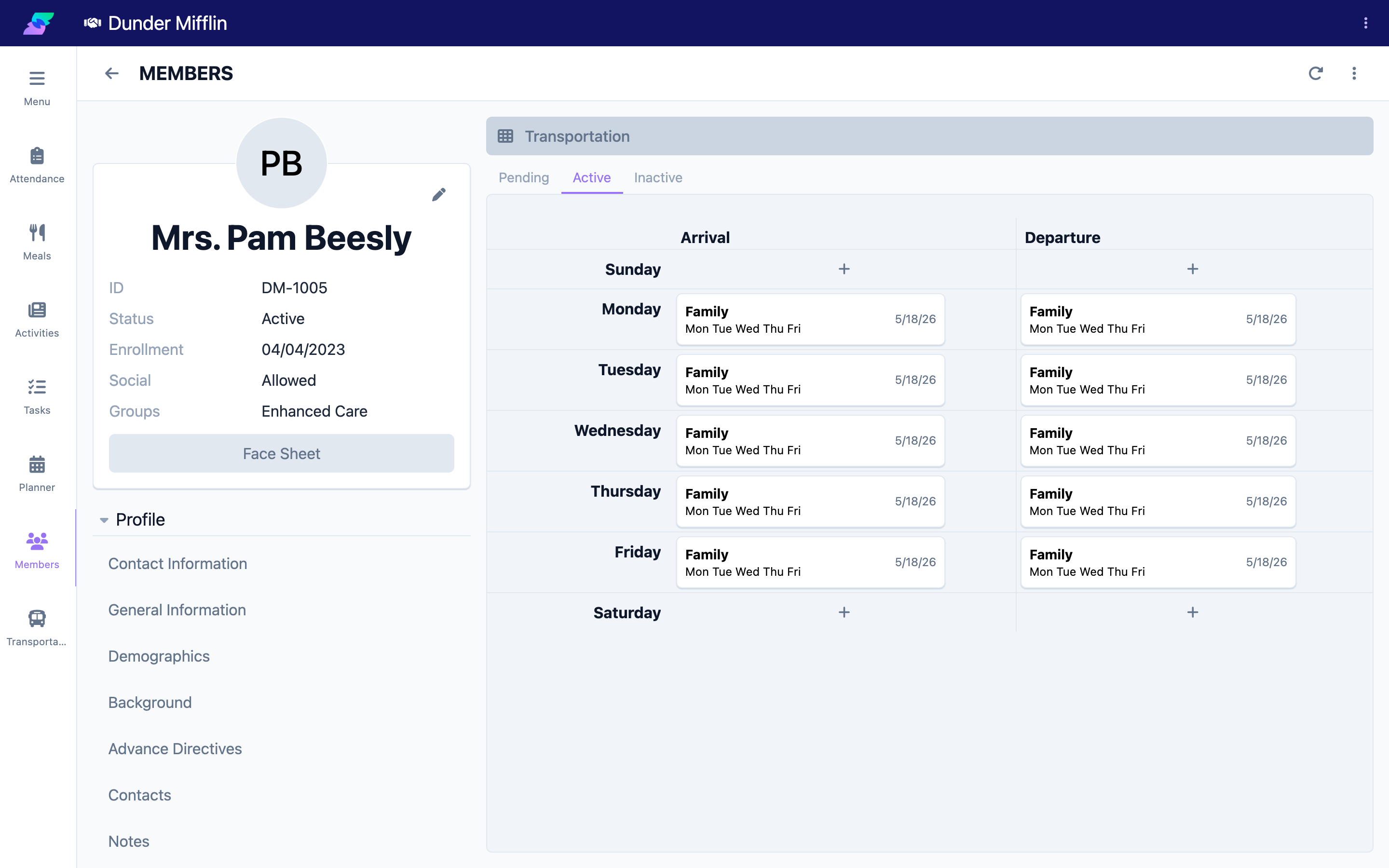Click the member ID DM-1005
The height and width of the screenshot is (868, 1389).
coord(295,287)
